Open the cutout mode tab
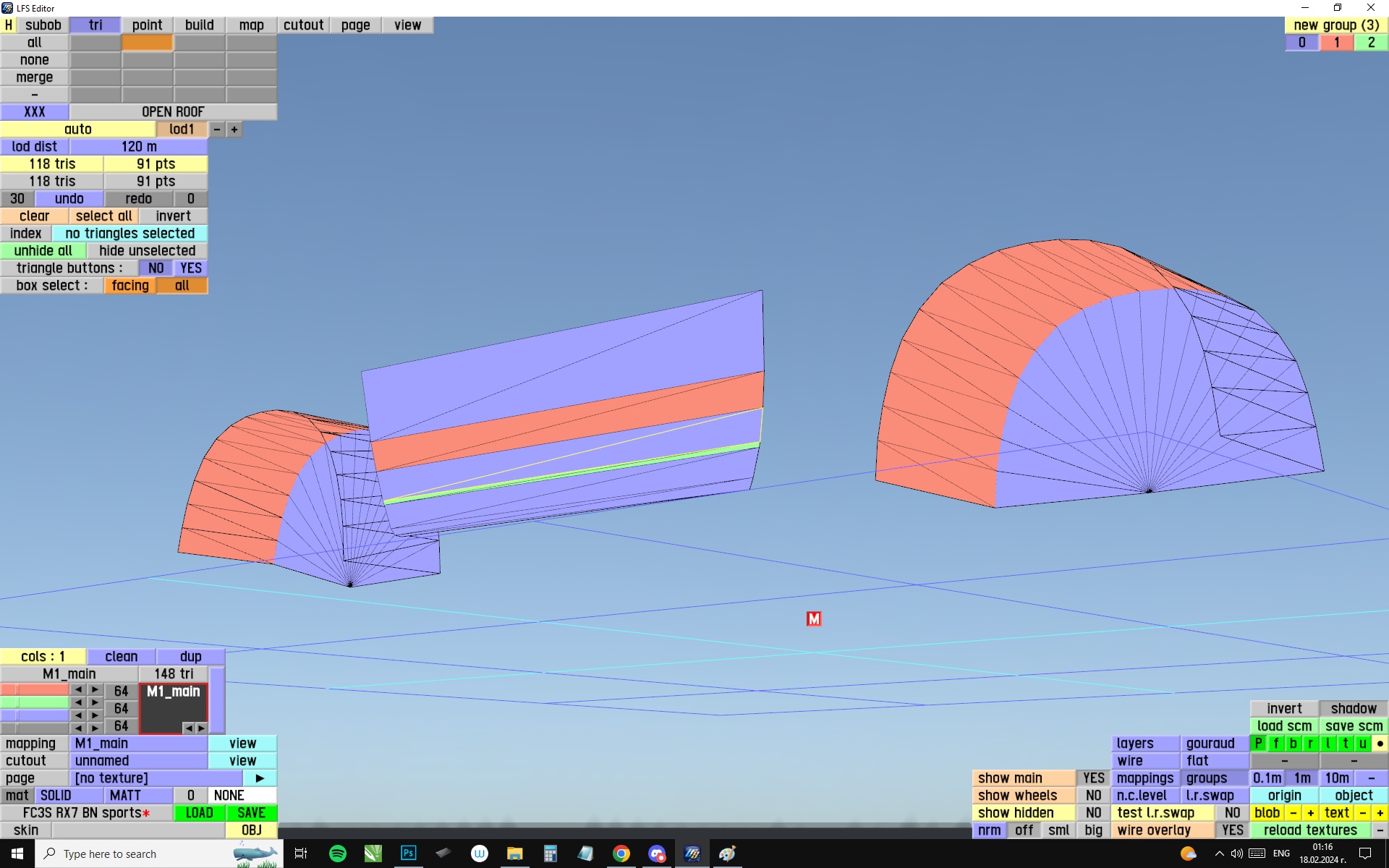This screenshot has width=1389, height=868. tap(303, 25)
